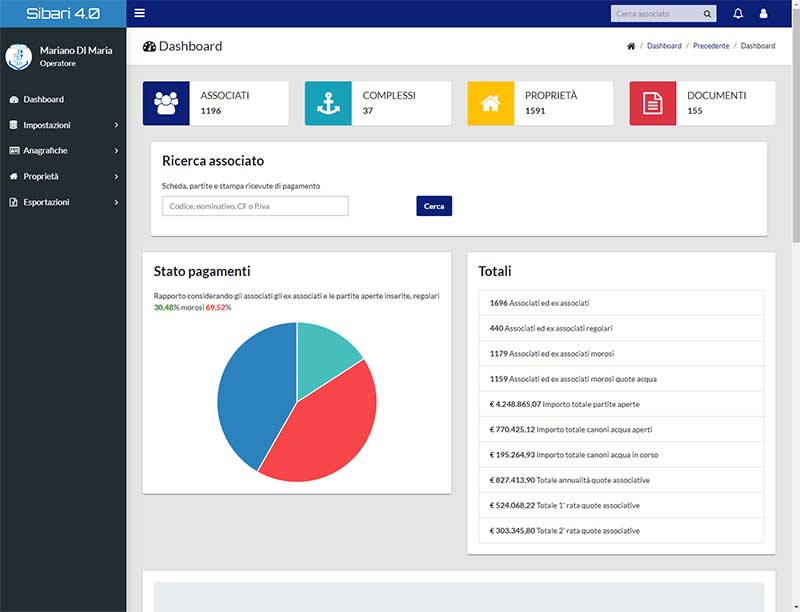Click row '1159 ... morosi quote acqua'
Screen dimensions: 800x612
[621, 379]
